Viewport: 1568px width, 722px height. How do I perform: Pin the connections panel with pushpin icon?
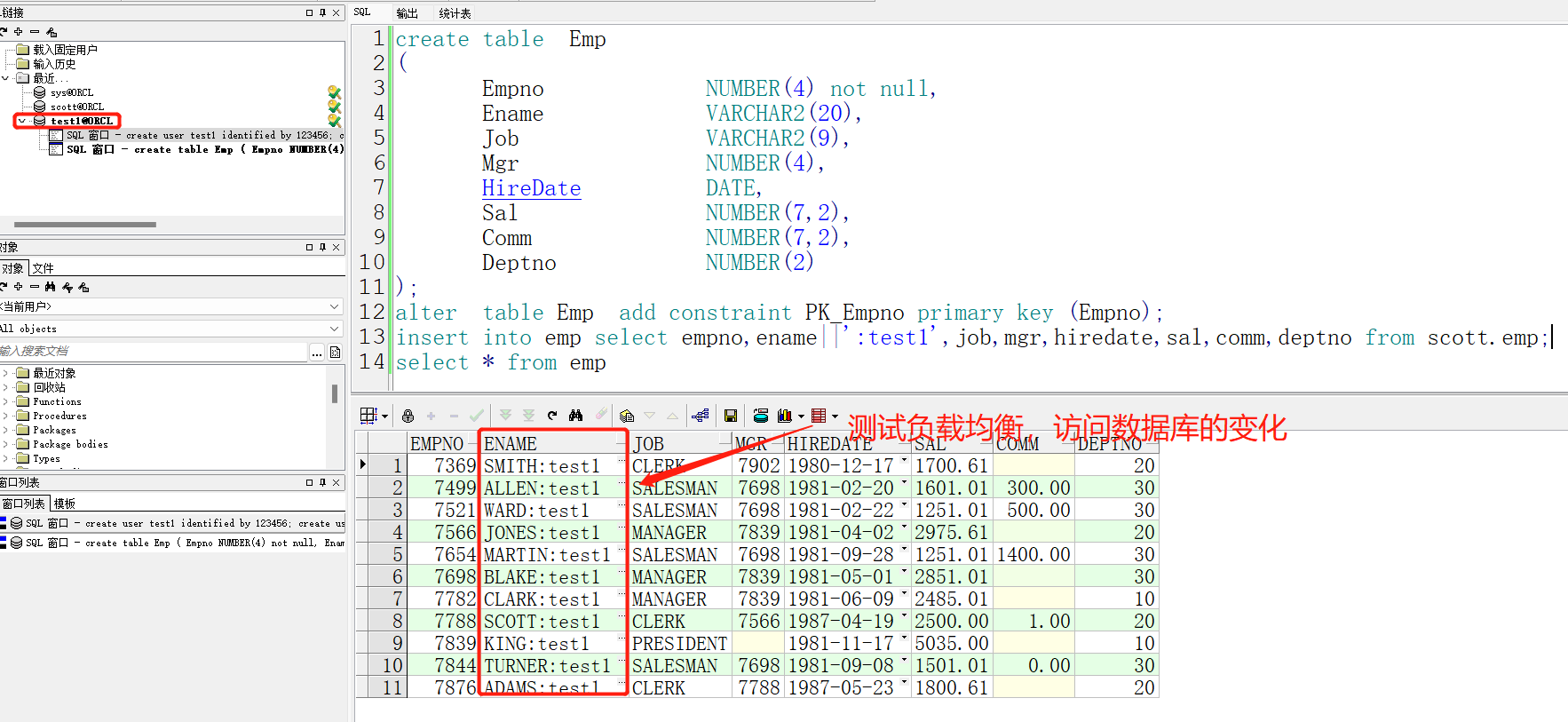322,12
